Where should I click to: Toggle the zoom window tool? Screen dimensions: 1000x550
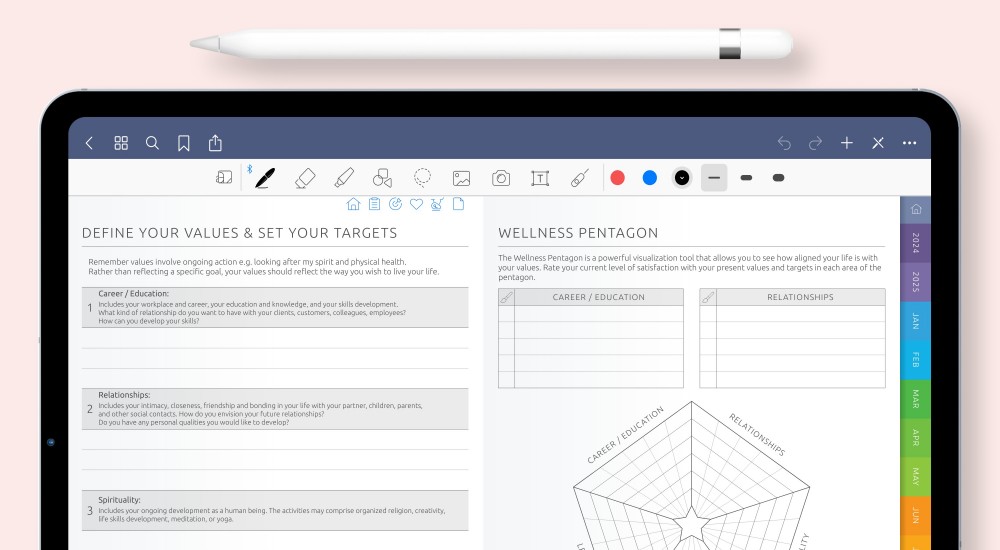coord(224,177)
